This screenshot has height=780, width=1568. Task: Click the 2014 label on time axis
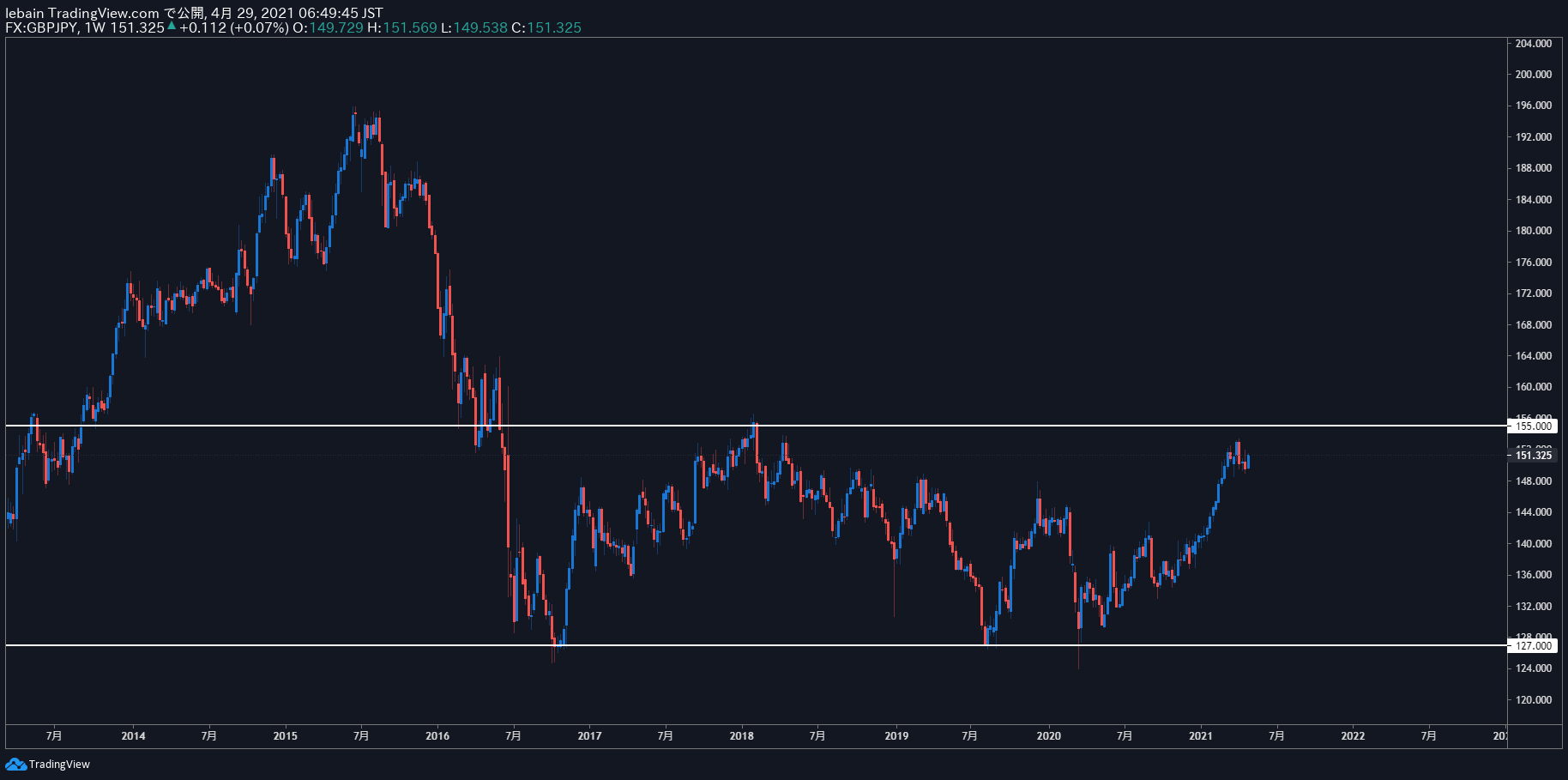click(x=133, y=735)
